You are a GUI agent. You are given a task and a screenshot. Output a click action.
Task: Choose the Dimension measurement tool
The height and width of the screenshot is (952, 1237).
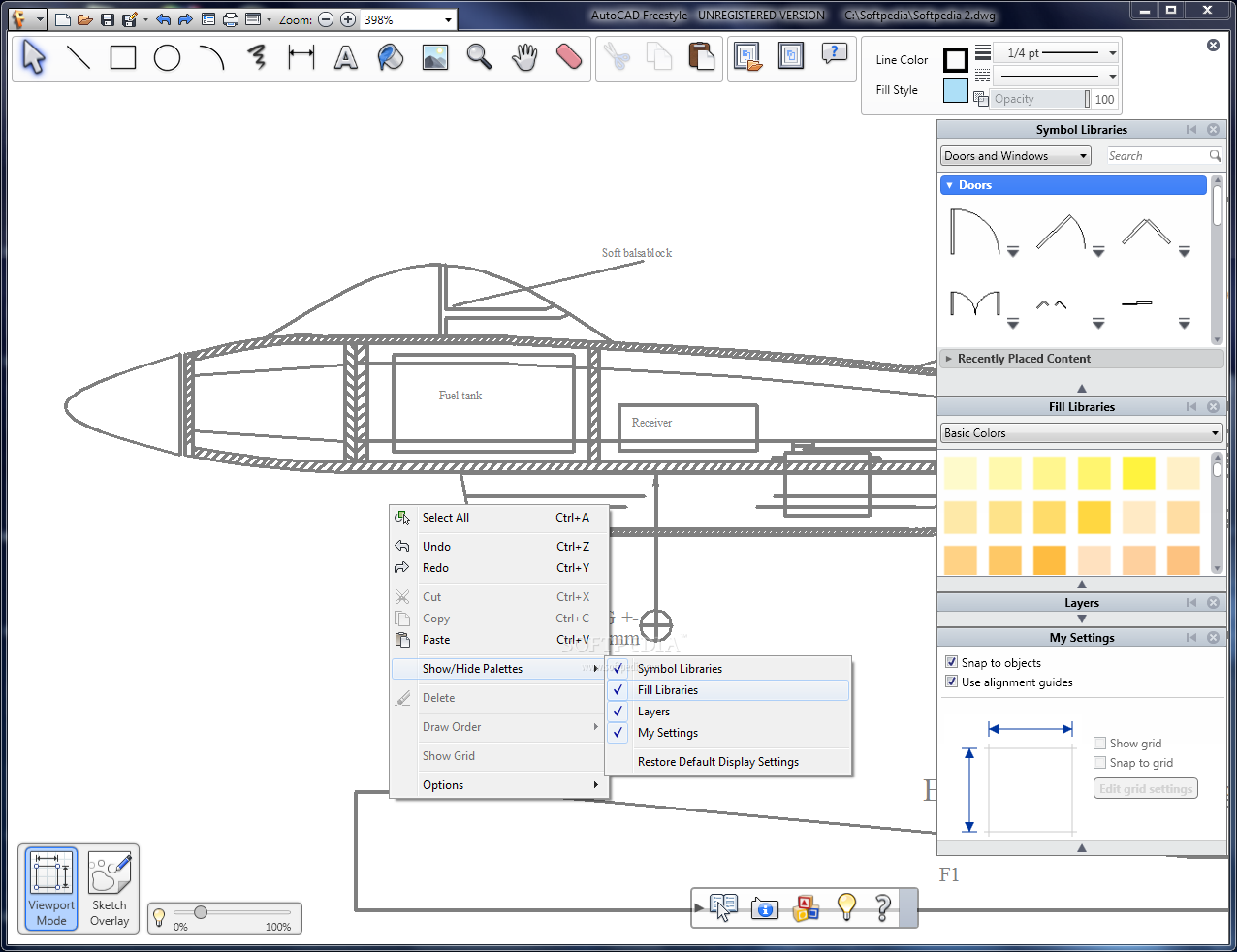pos(301,58)
